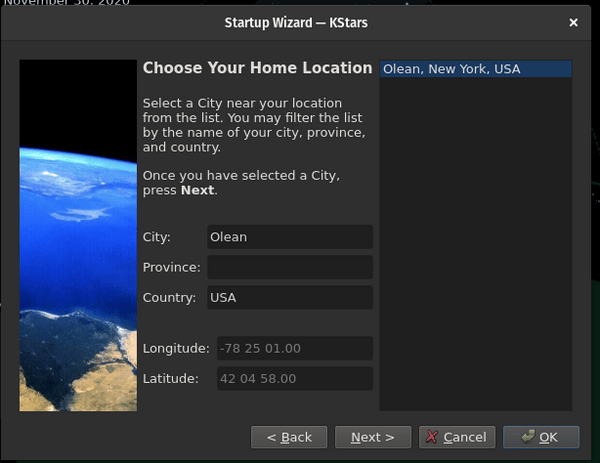Click the Country: label
The height and width of the screenshot is (463, 600).
click(x=169, y=297)
